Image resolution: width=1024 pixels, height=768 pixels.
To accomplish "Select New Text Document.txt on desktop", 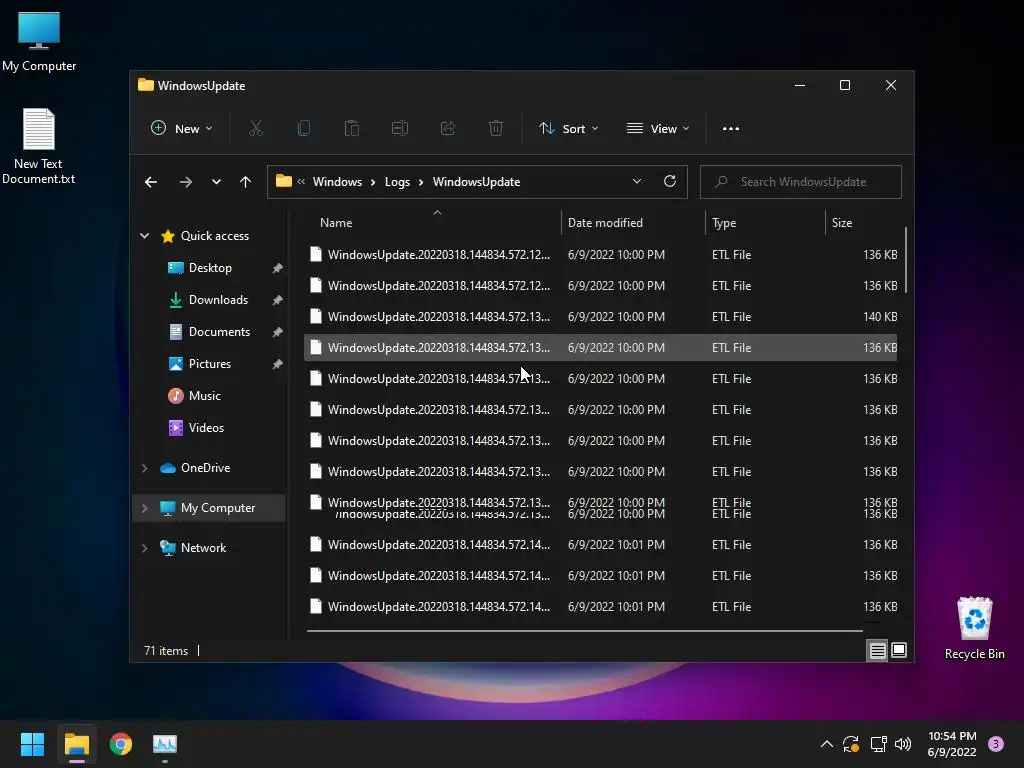I will click(x=39, y=146).
